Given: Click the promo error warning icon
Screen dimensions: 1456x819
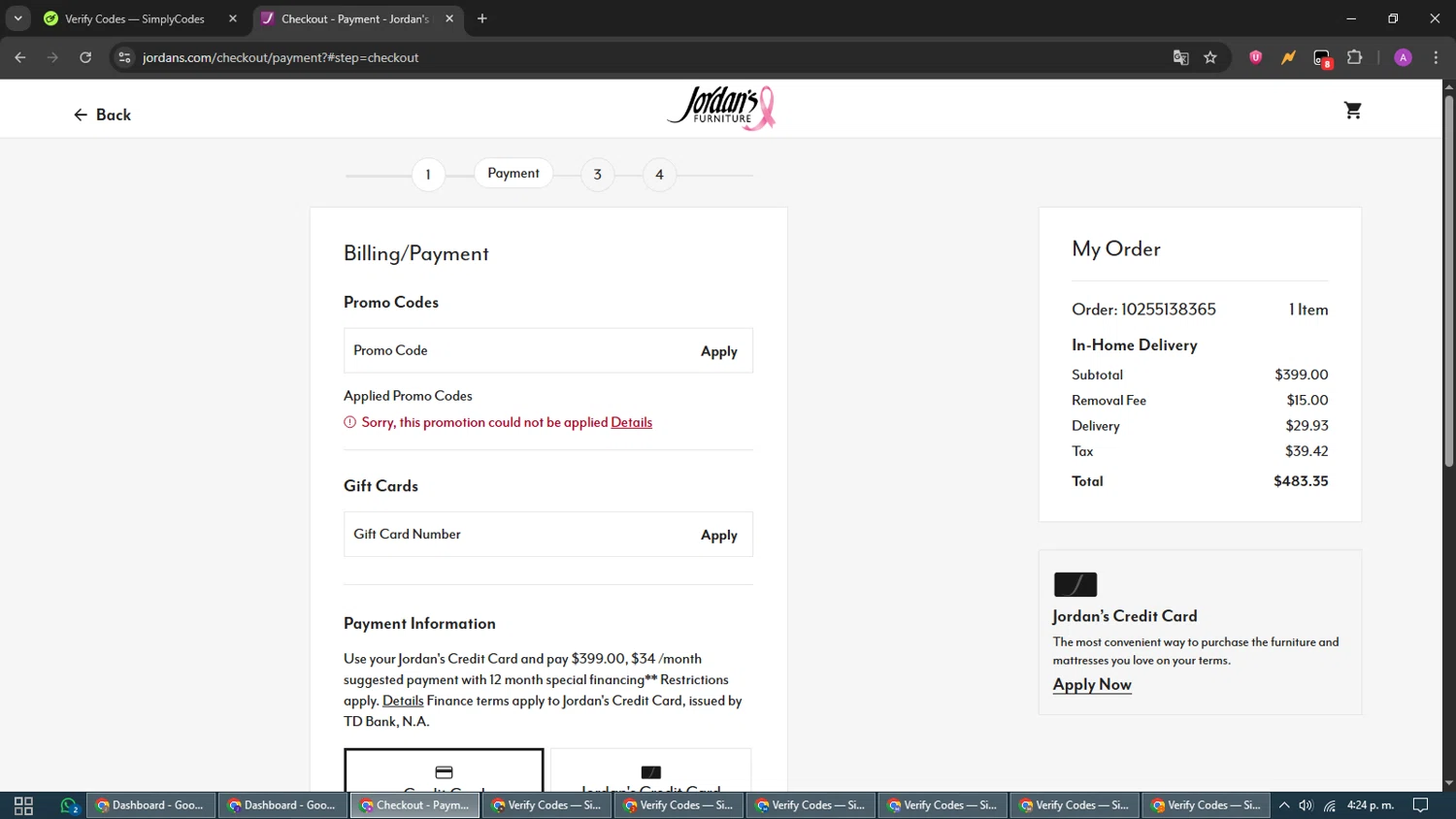Looking at the screenshot, I should (350, 422).
